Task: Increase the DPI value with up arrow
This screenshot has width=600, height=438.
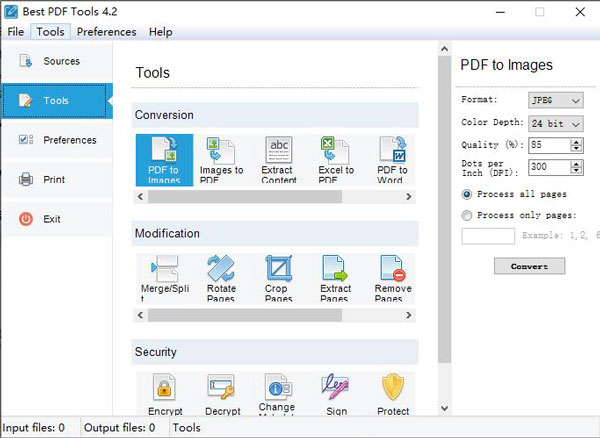Action: tap(576, 164)
